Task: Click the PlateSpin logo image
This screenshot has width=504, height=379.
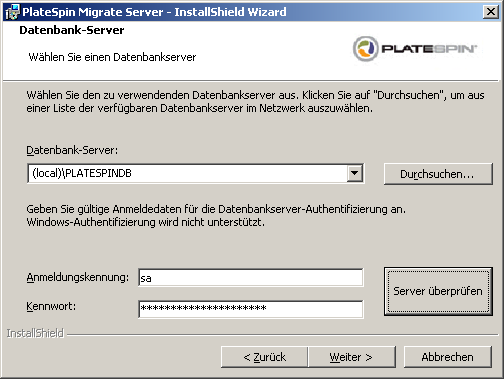Action: [x=415, y=49]
